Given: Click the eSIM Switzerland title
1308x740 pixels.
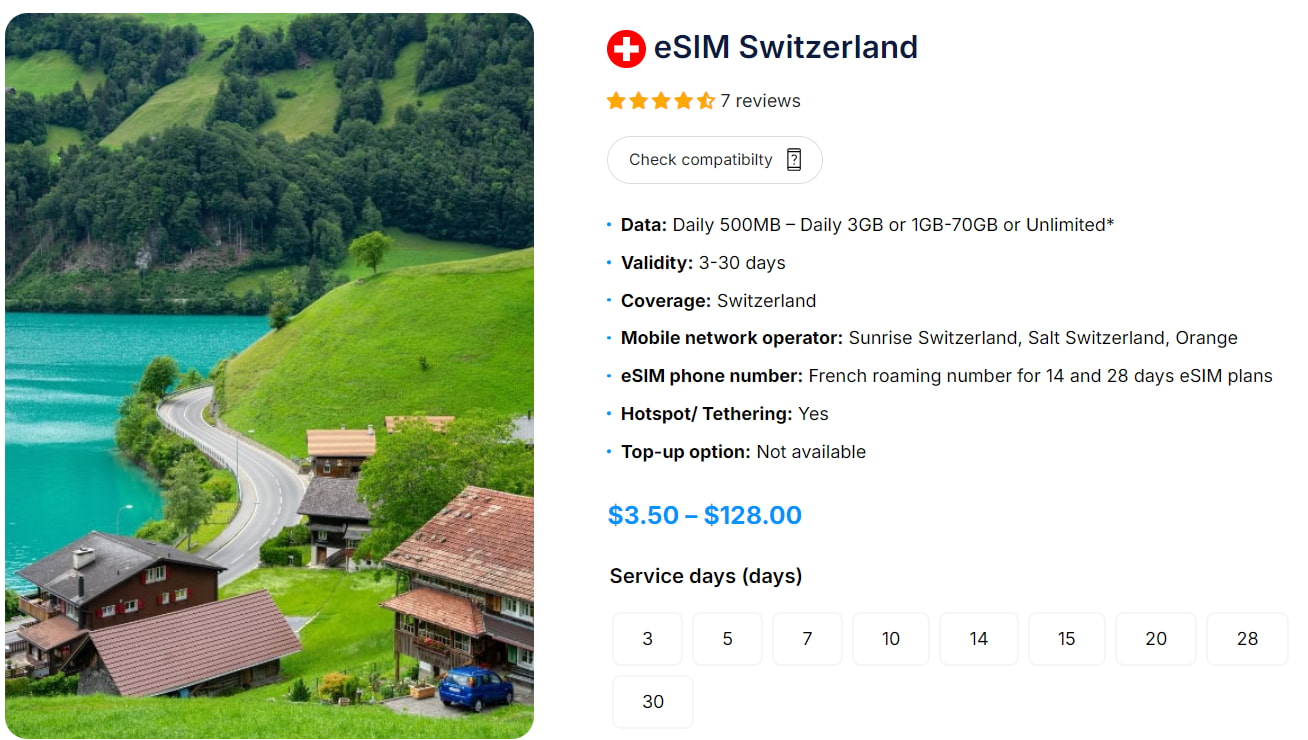Looking at the screenshot, I should click(786, 47).
